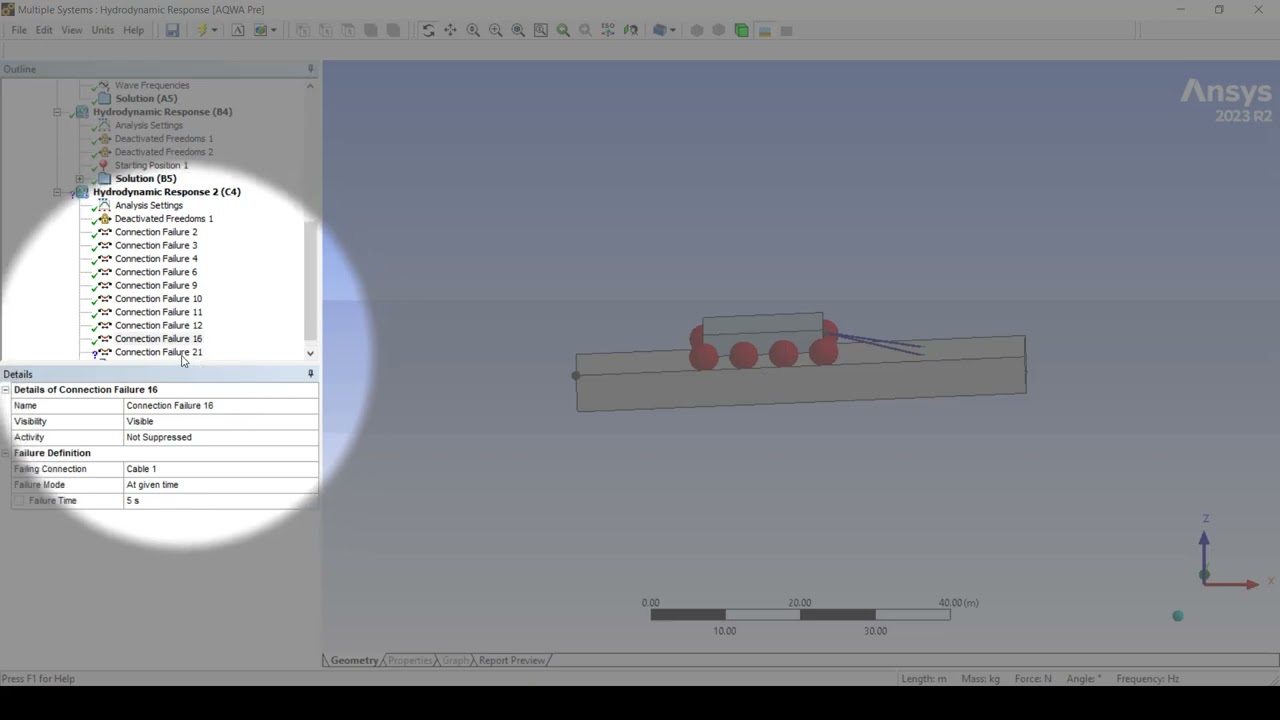The image size is (1280, 720).
Task: Collapse Hydrodynamic Response 2 (C4) node
Action: 57,192
